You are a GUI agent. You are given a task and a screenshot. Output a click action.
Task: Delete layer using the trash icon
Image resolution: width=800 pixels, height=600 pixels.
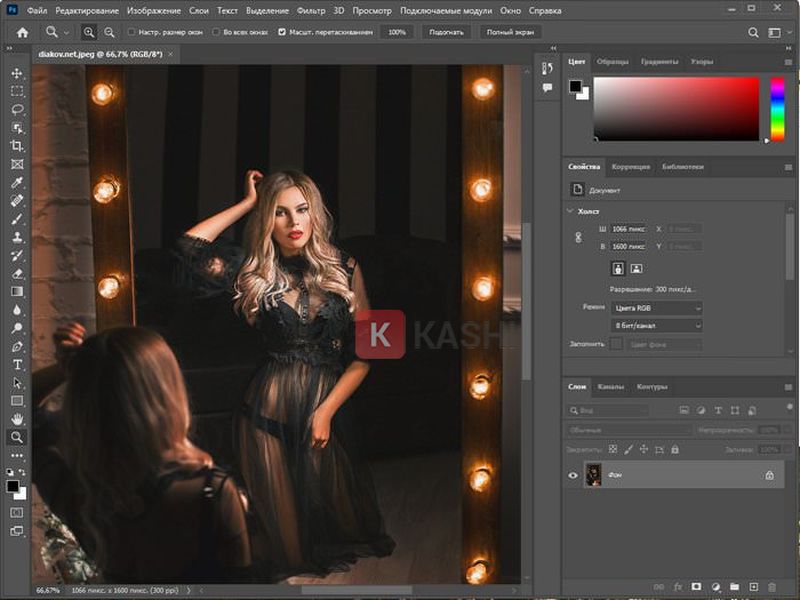(771, 588)
